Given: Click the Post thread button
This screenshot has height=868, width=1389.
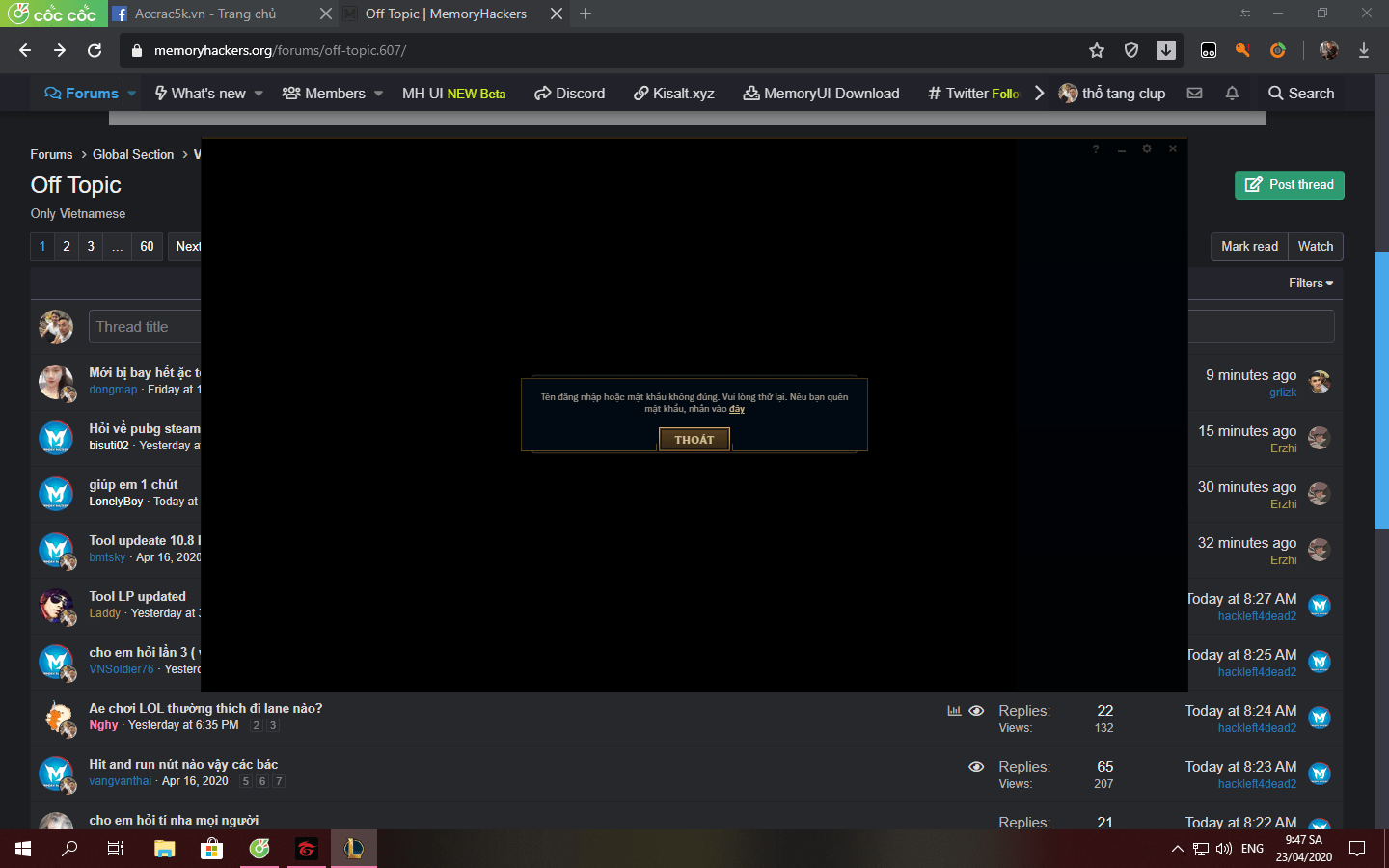Looking at the screenshot, I should (1290, 185).
